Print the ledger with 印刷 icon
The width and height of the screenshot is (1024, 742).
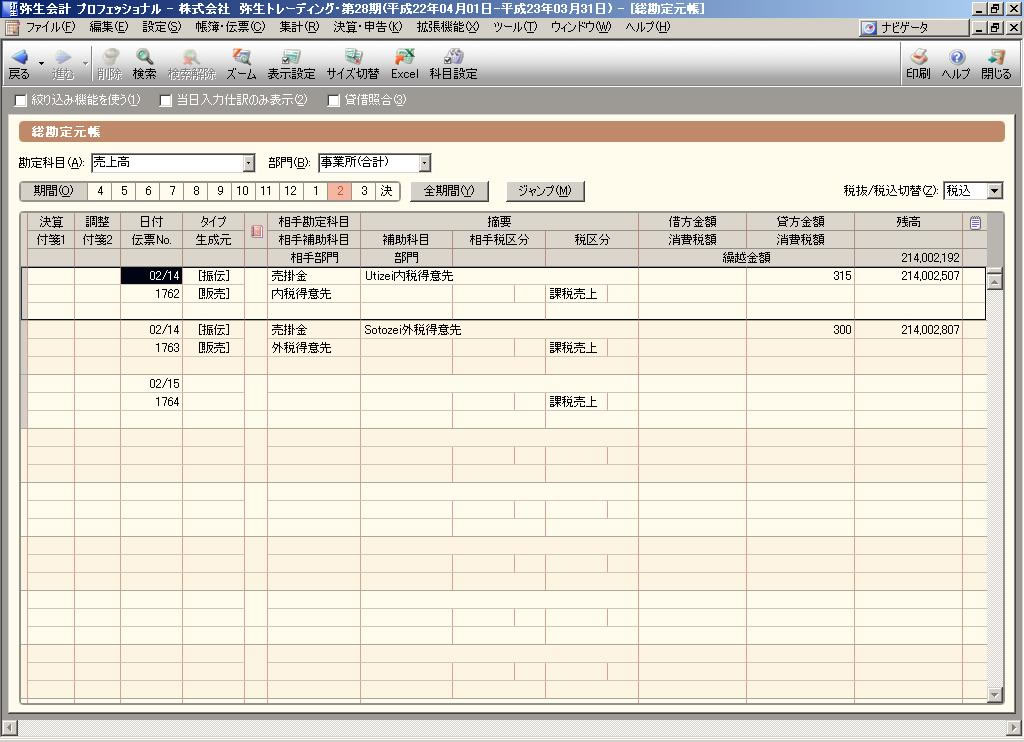[x=918, y=64]
